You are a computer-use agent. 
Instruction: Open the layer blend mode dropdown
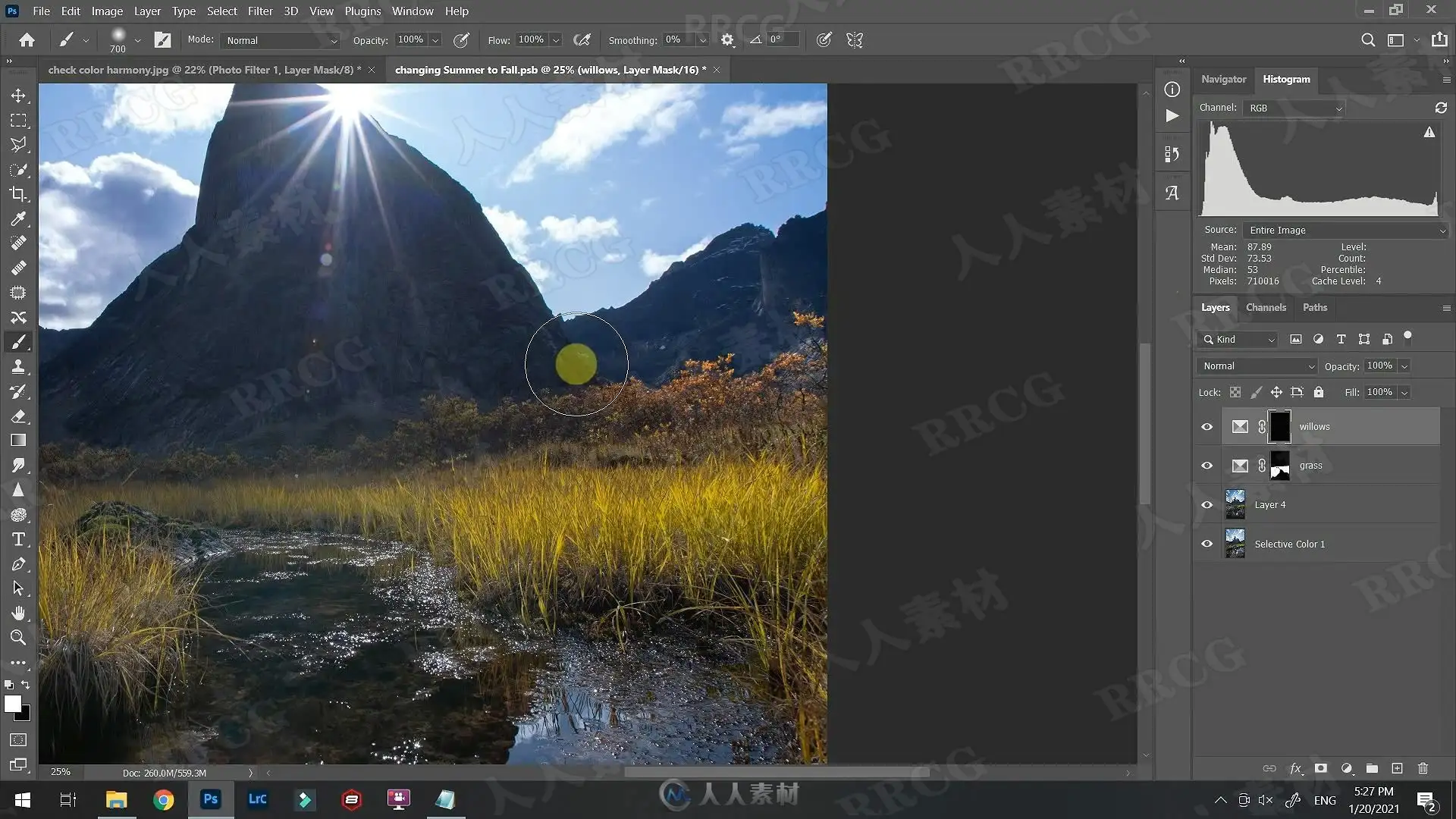click(x=1257, y=366)
